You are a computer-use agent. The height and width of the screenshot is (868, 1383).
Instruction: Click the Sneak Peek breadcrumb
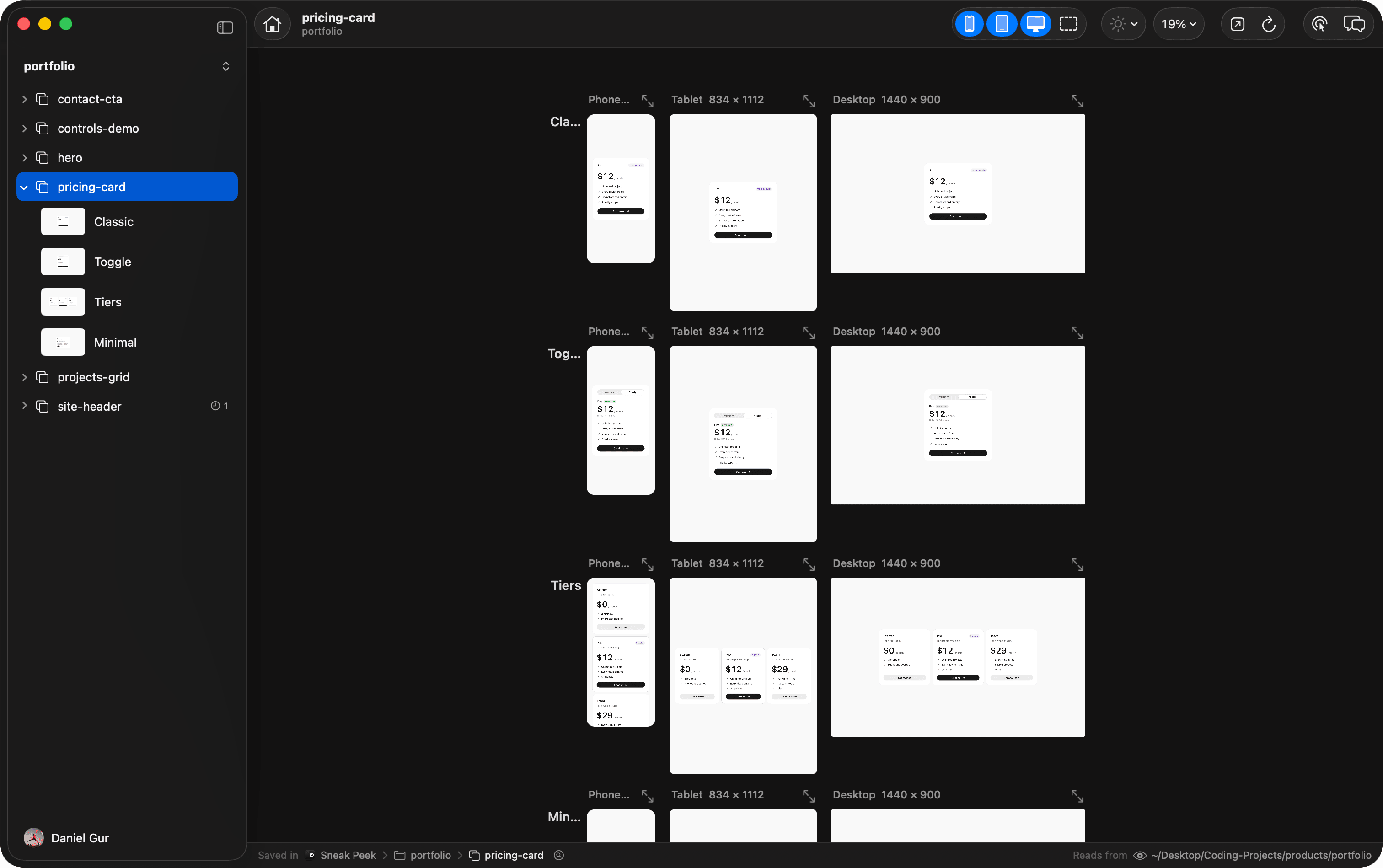click(341, 855)
